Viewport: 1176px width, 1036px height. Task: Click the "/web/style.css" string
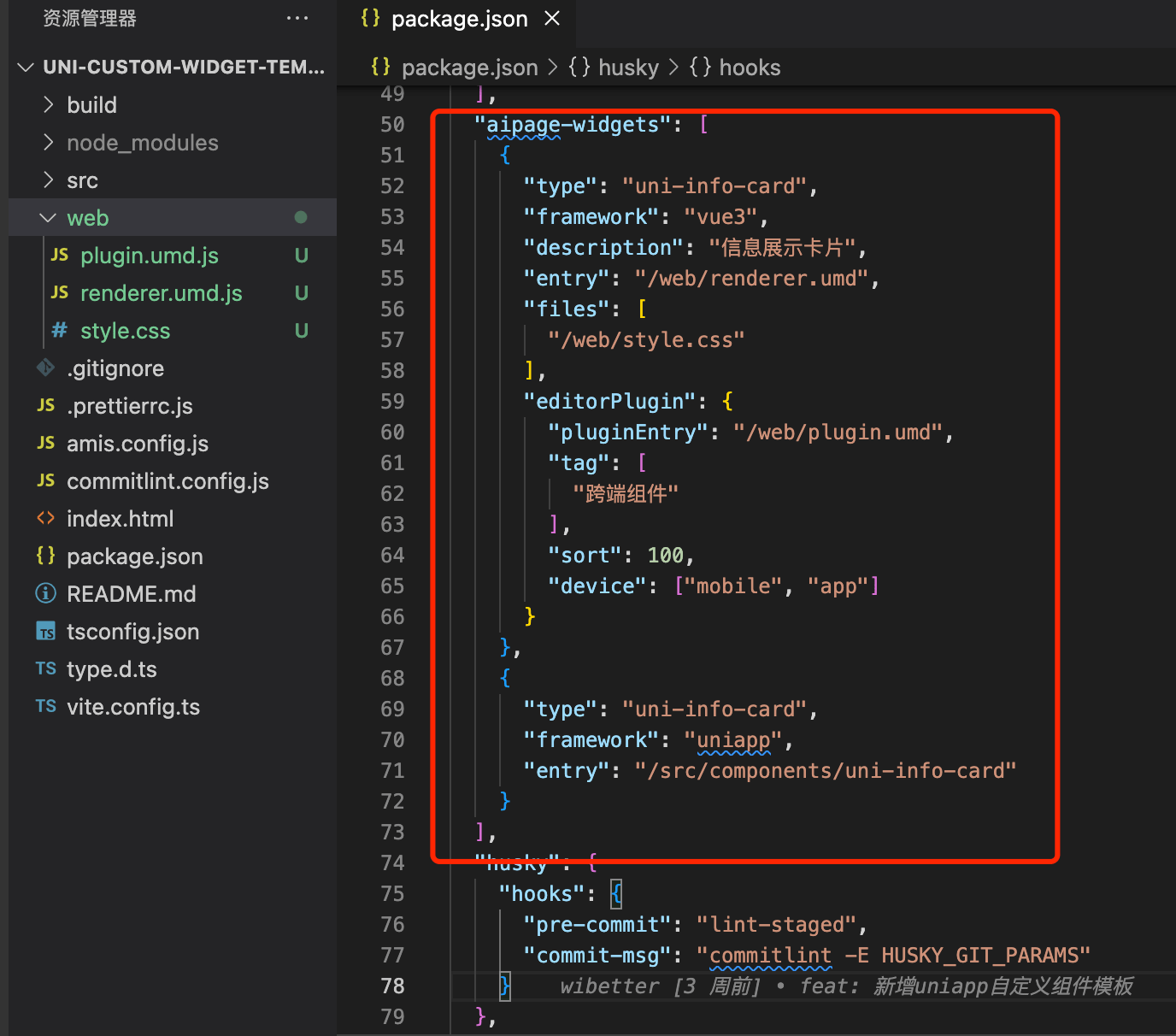click(646, 340)
